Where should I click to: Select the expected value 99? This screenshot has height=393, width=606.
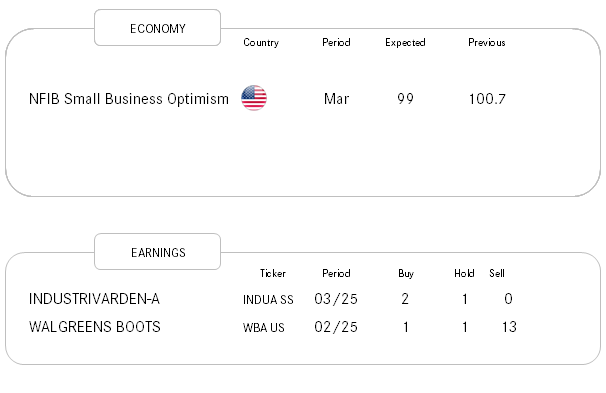click(405, 99)
